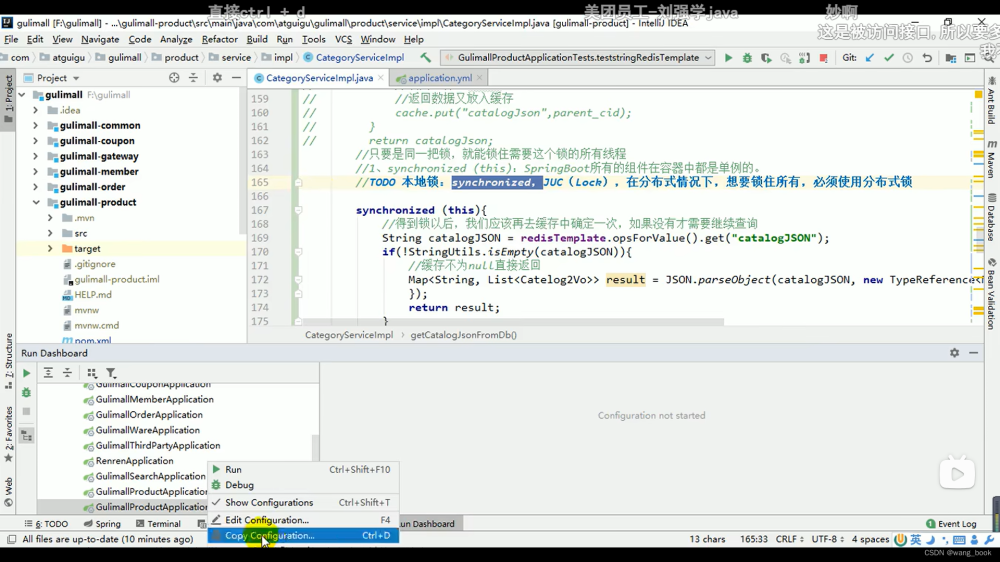Click the 4 spaces indent setting

pos(871,539)
